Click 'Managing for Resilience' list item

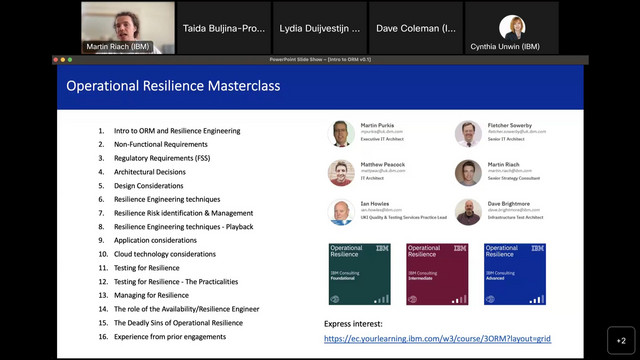point(151,295)
